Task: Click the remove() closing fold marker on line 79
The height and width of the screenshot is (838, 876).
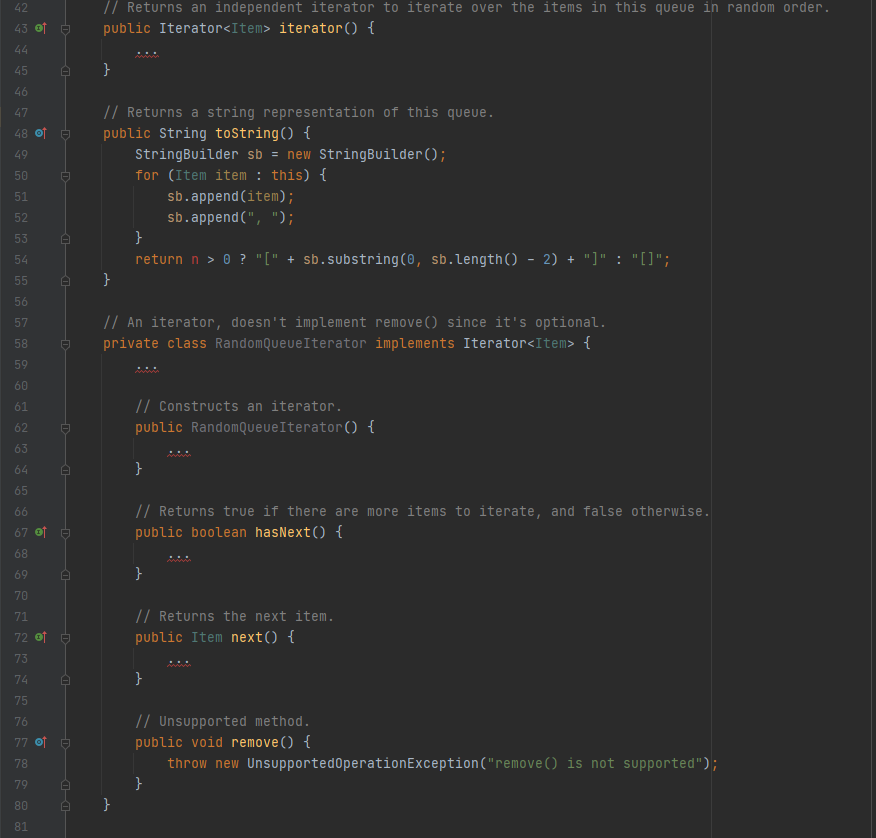Action: coord(65,785)
